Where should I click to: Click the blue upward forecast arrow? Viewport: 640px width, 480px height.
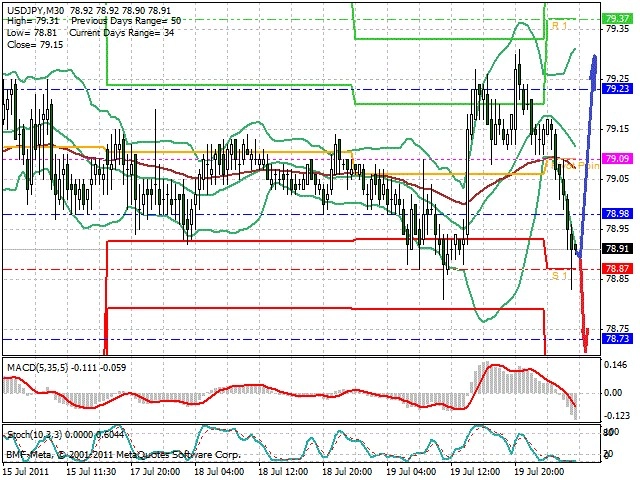pyautogui.click(x=588, y=155)
